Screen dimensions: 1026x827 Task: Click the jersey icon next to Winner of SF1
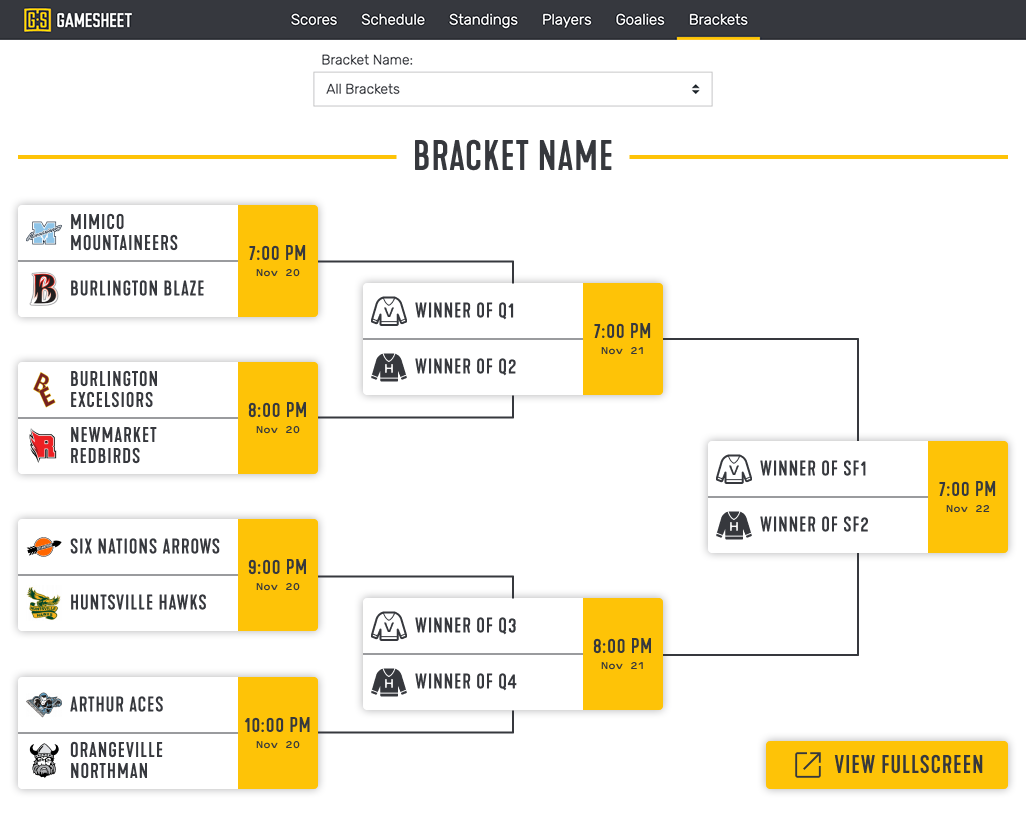(734, 468)
